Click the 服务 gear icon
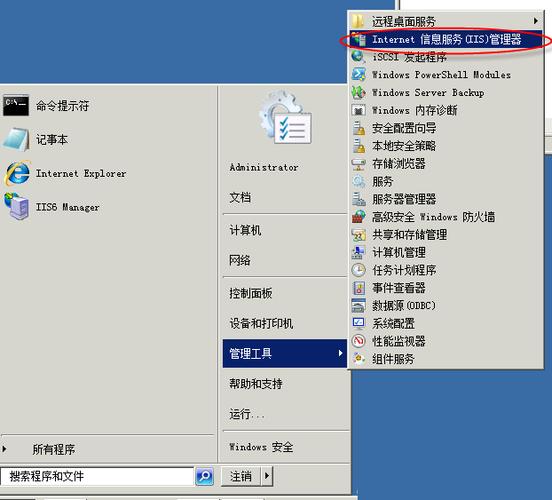 (x=358, y=181)
